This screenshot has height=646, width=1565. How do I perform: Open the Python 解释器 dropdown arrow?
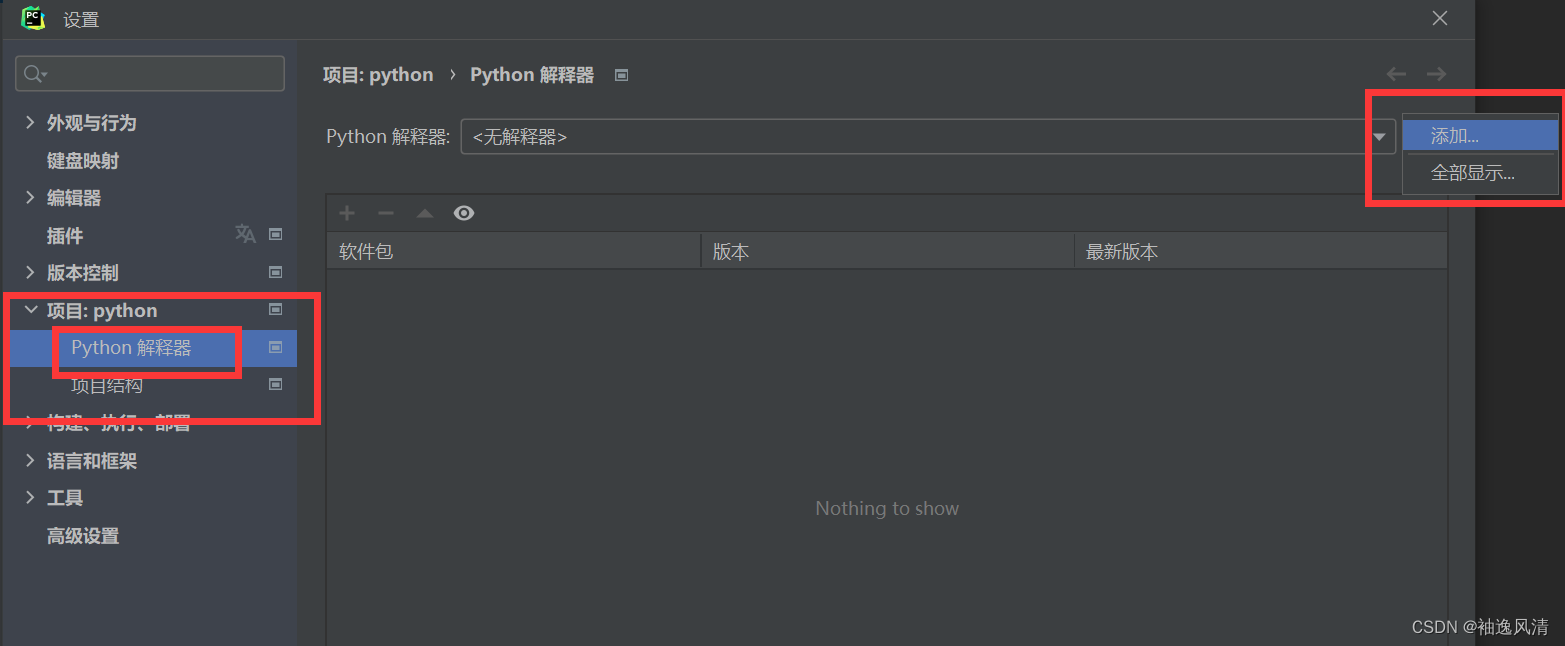point(1380,137)
